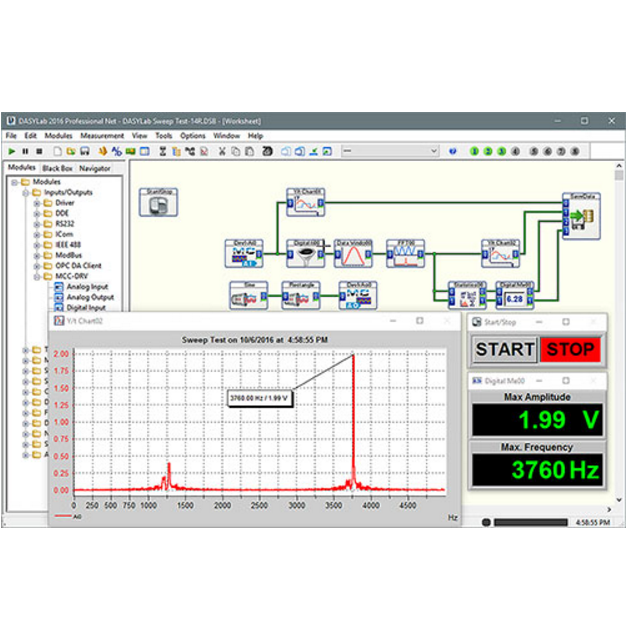Select the Rectangle generator module block
This screenshot has width=635, height=635.
301,296
